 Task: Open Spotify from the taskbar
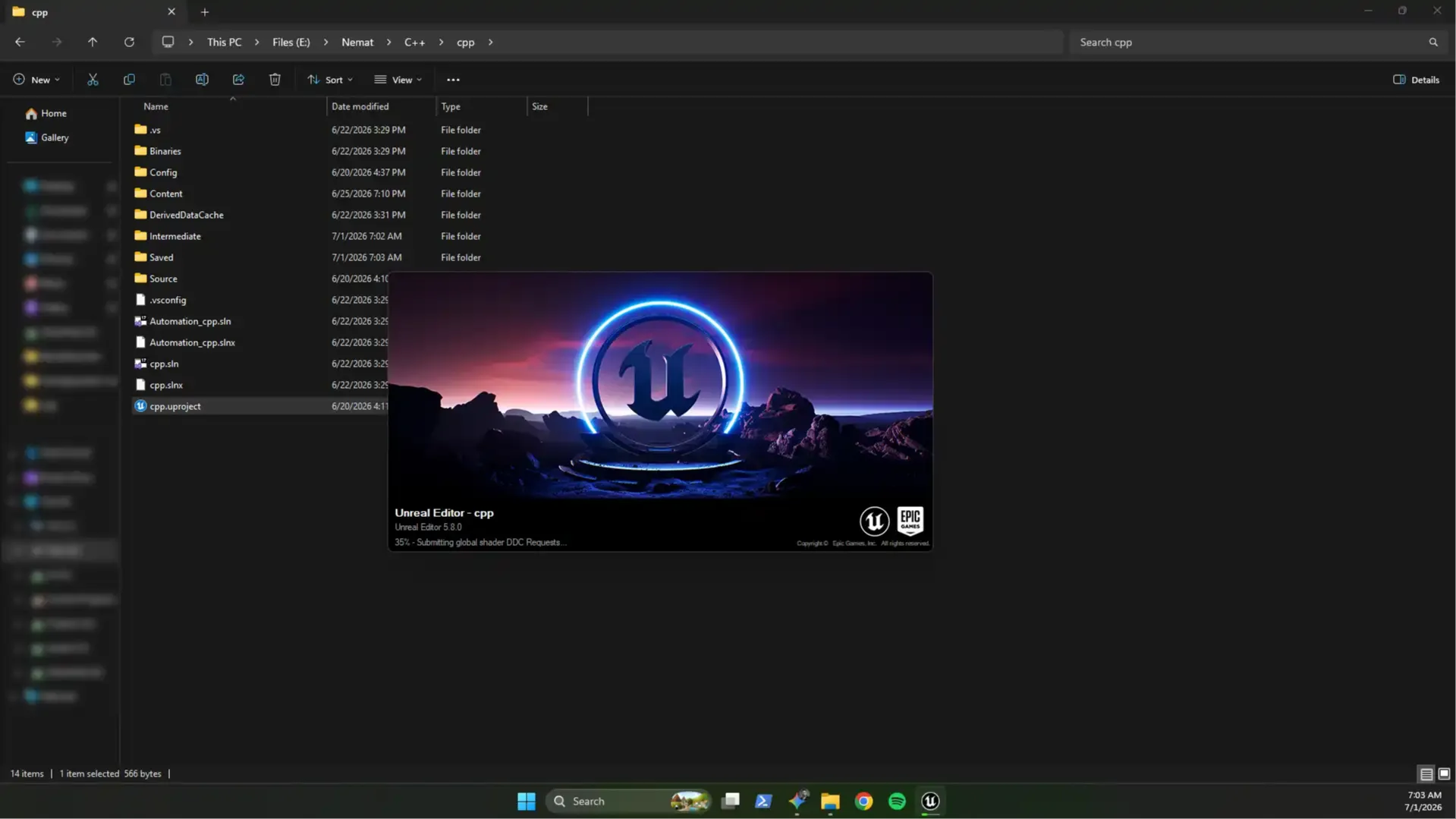coord(897,802)
